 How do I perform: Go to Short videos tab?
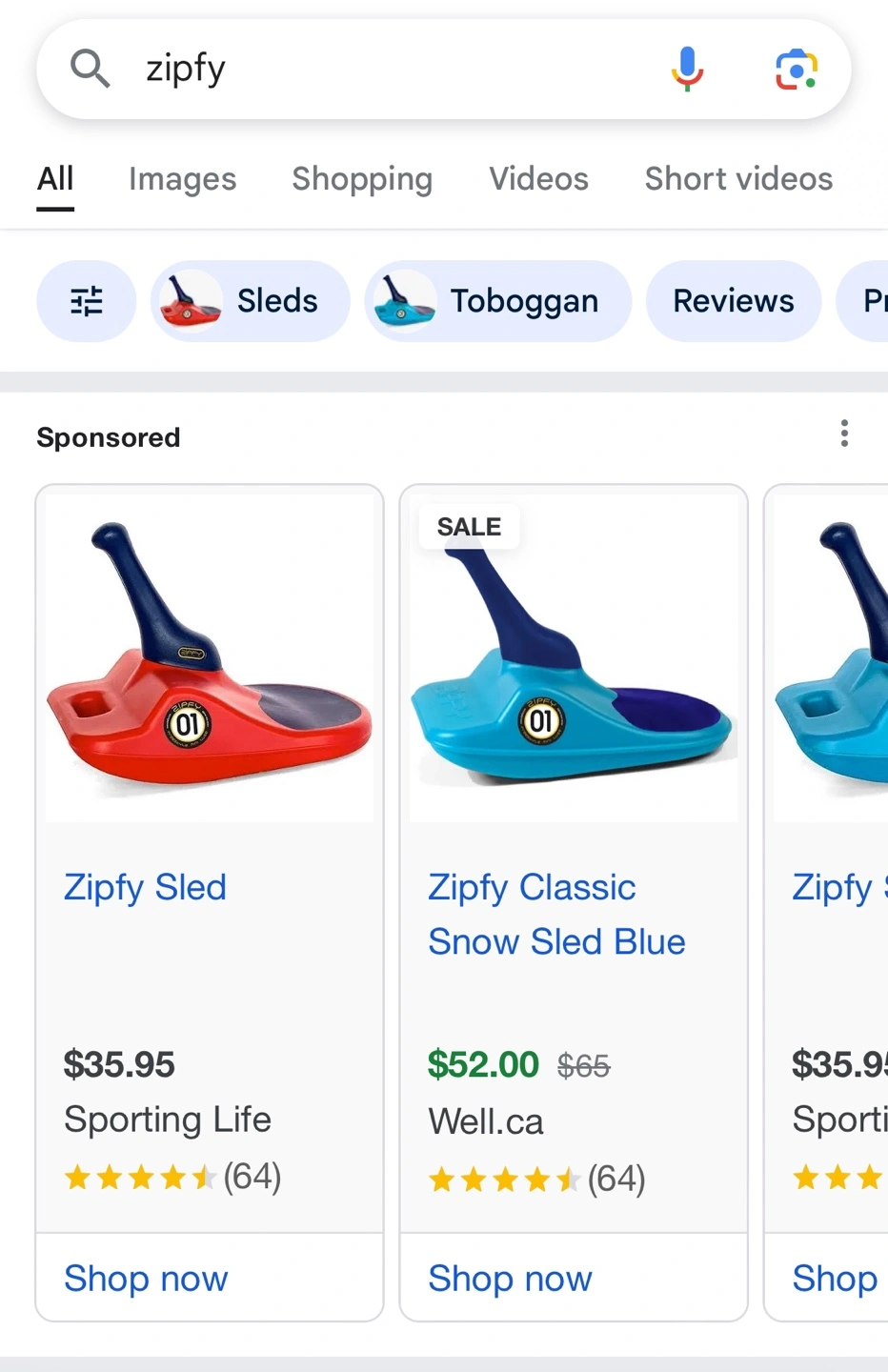point(738,179)
